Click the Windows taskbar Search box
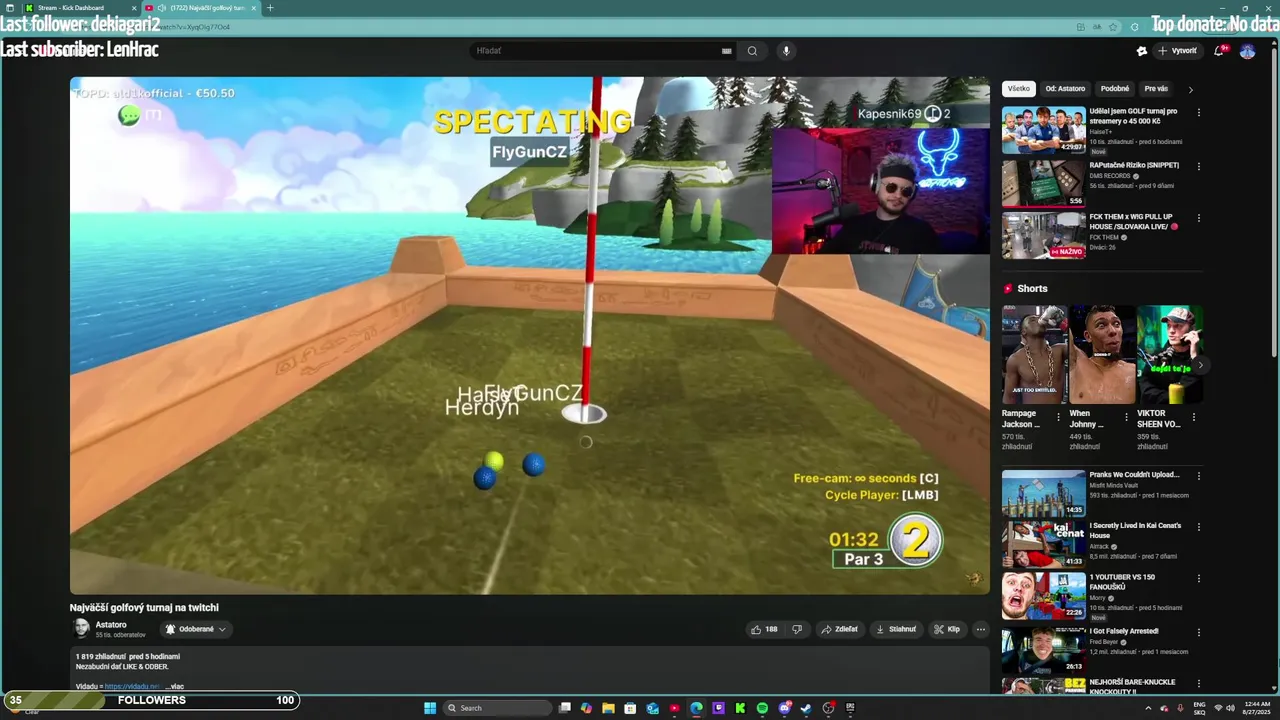Image resolution: width=1280 pixels, height=720 pixels. coord(497,708)
